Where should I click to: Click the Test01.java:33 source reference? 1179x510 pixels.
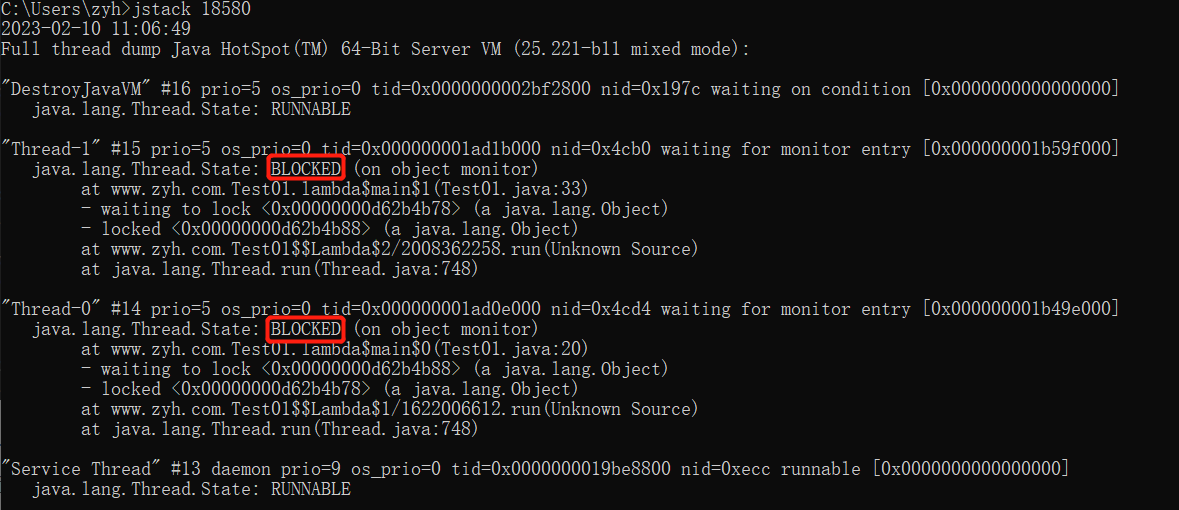pyautogui.click(x=520, y=189)
